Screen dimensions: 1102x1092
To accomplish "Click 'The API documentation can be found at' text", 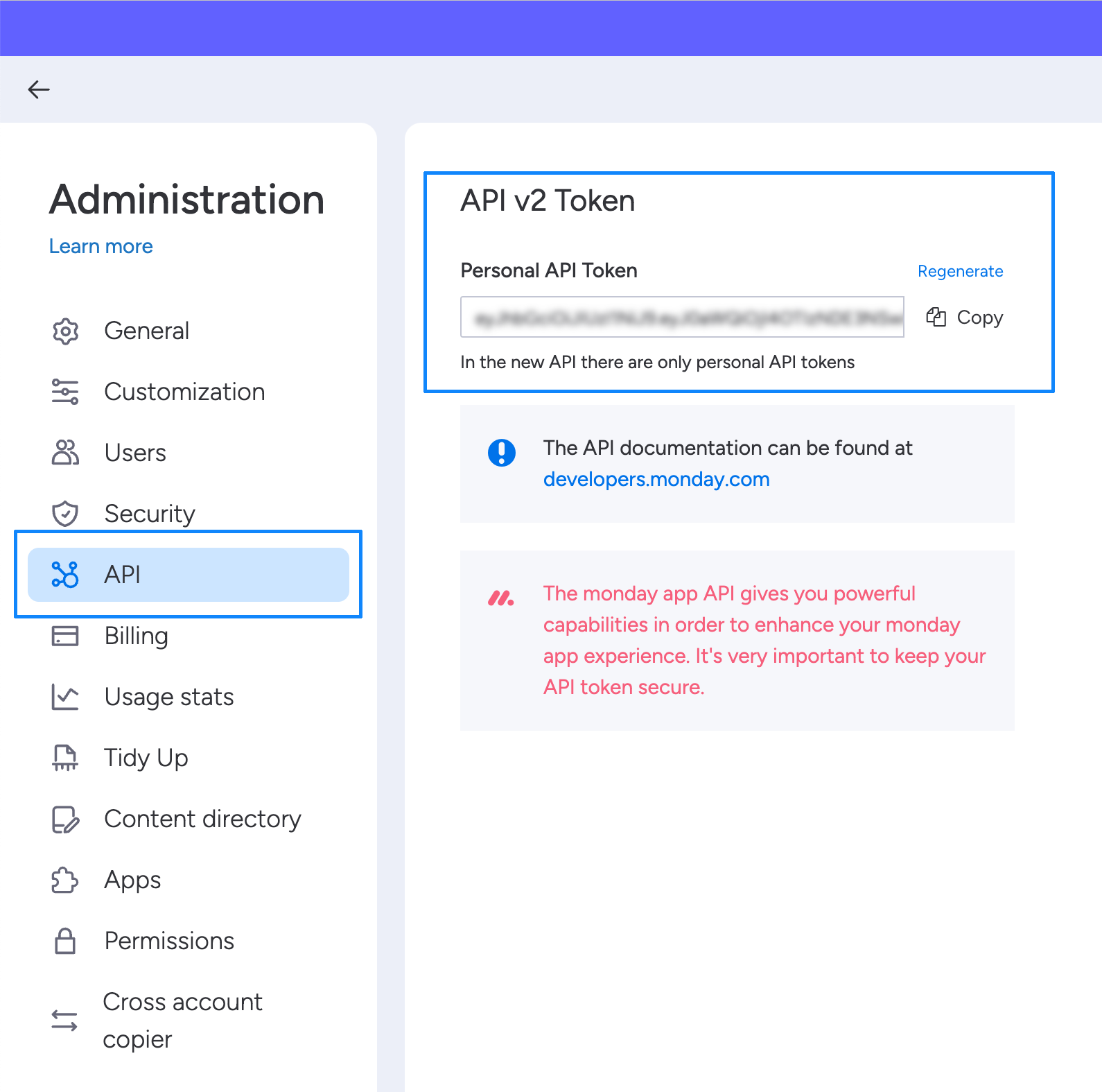I will pos(728,448).
